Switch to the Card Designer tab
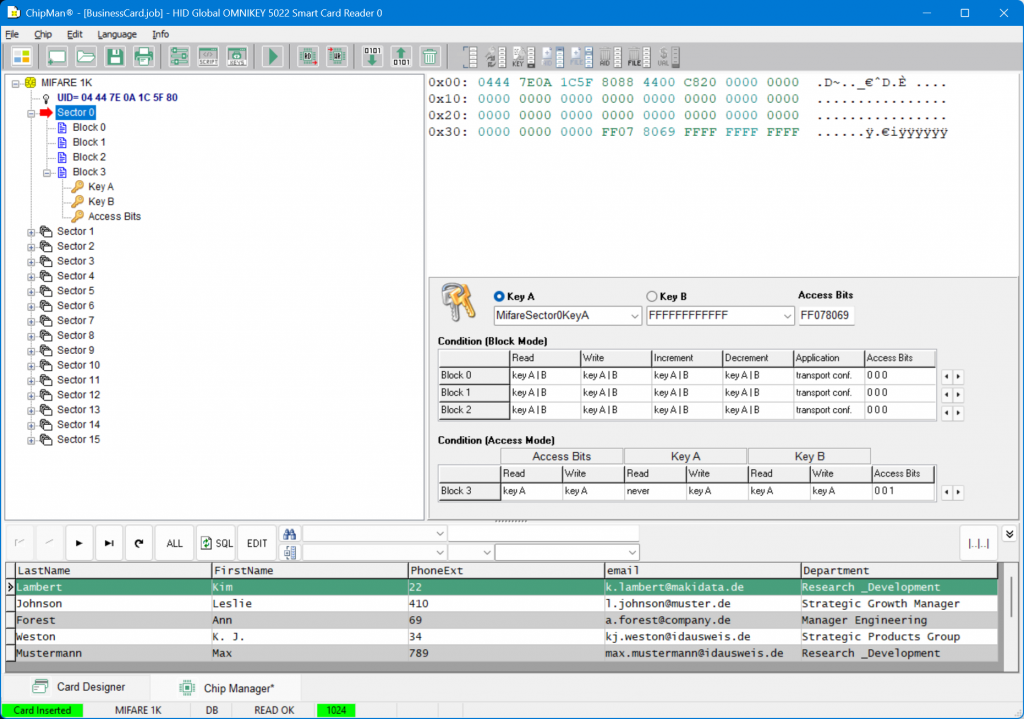The image size is (1024, 719). point(78,687)
